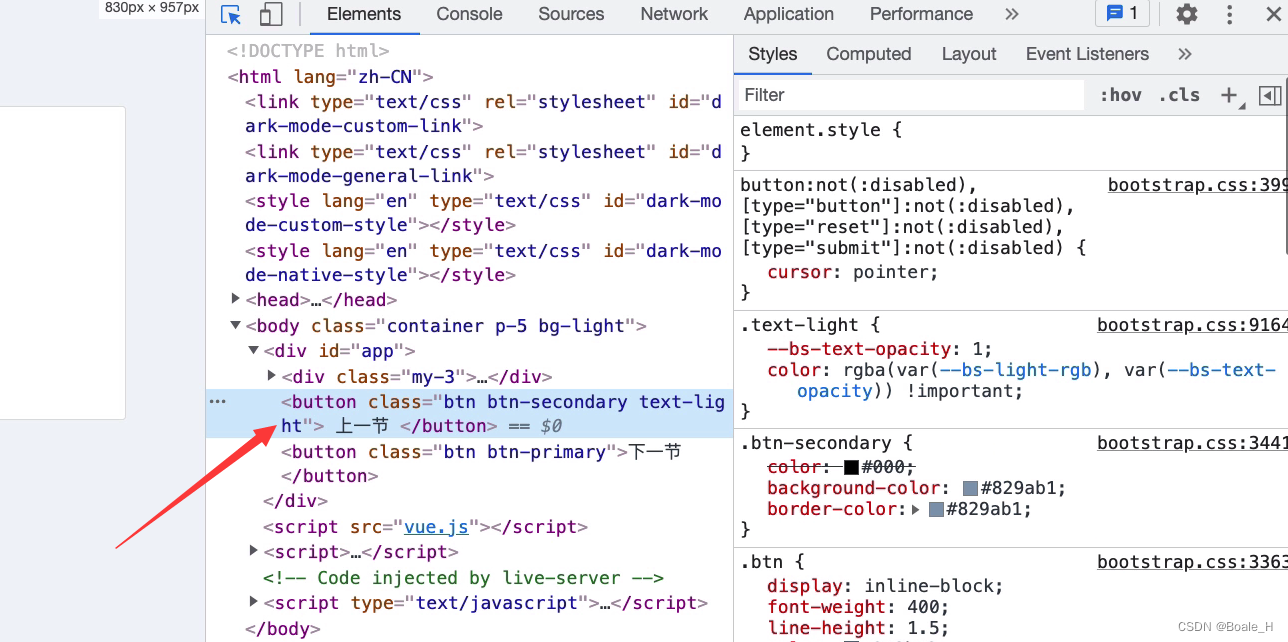
Task: Open the Application tab
Action: (788, 14)
